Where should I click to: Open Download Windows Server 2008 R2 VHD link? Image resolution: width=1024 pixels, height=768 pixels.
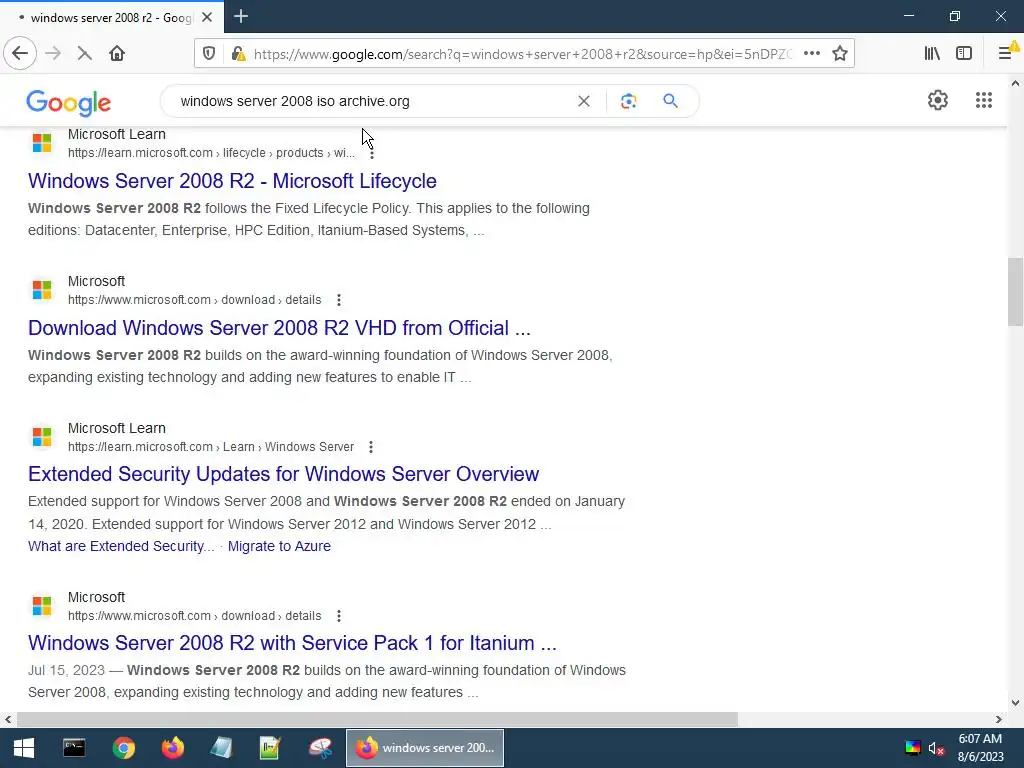pyautogui.click(x=280, y=328)
